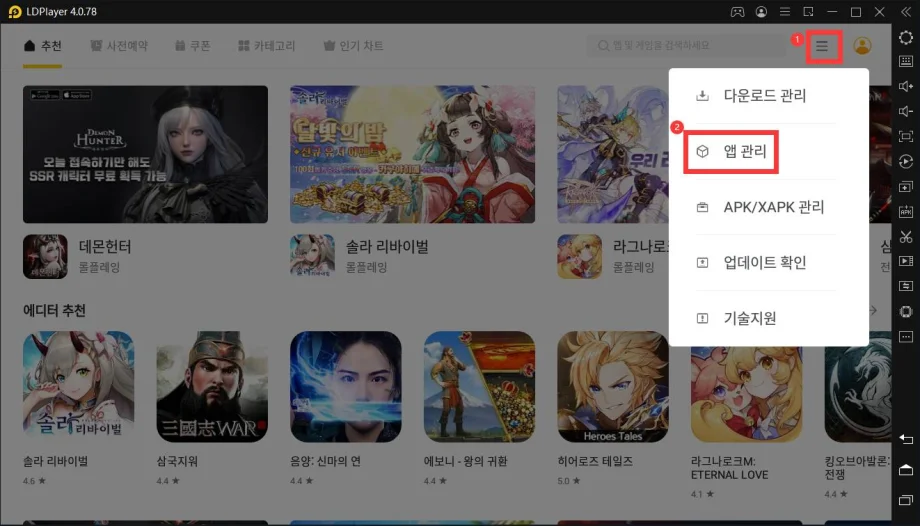
Task: Tap the Android recent apps button
Action: (906, 500)
